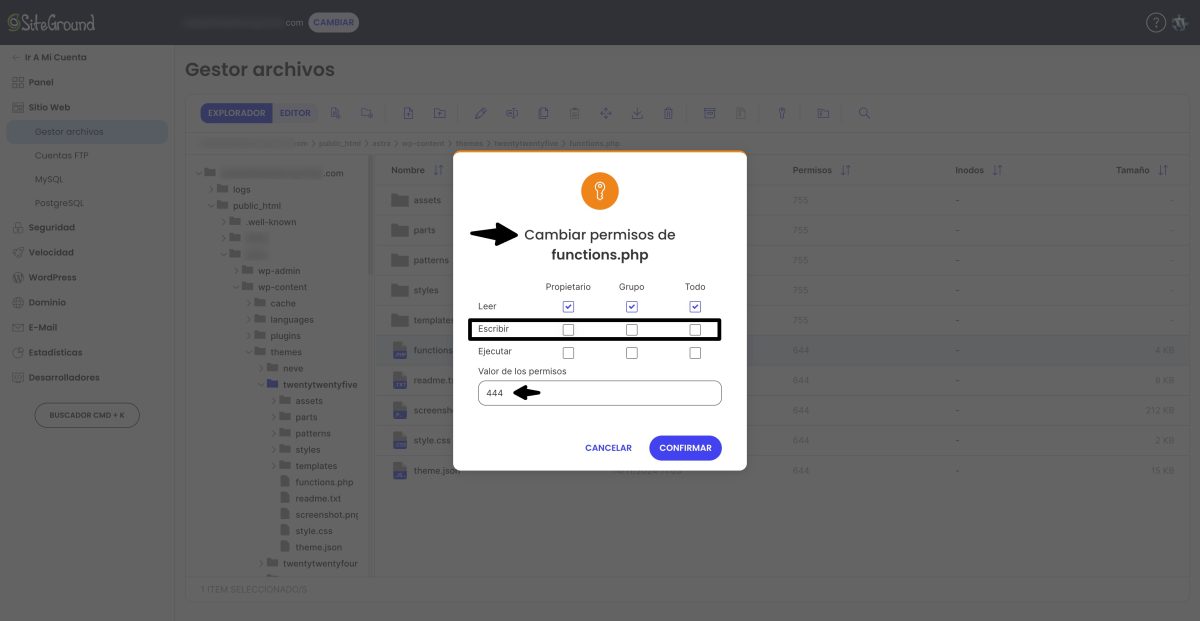Screen dimensions: 1200x621
Task: Sort by the Nombre column arrows
Action: (438, 170)
